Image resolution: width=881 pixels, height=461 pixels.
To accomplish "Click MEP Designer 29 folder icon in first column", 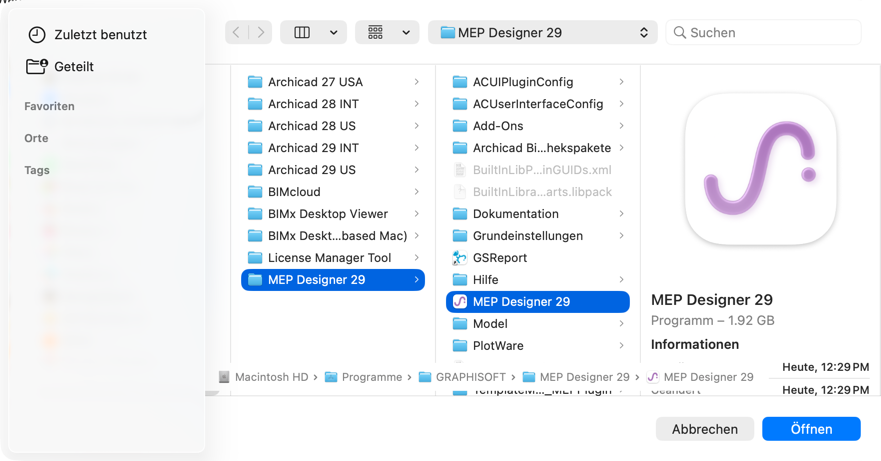I will (x=255, y=279).
